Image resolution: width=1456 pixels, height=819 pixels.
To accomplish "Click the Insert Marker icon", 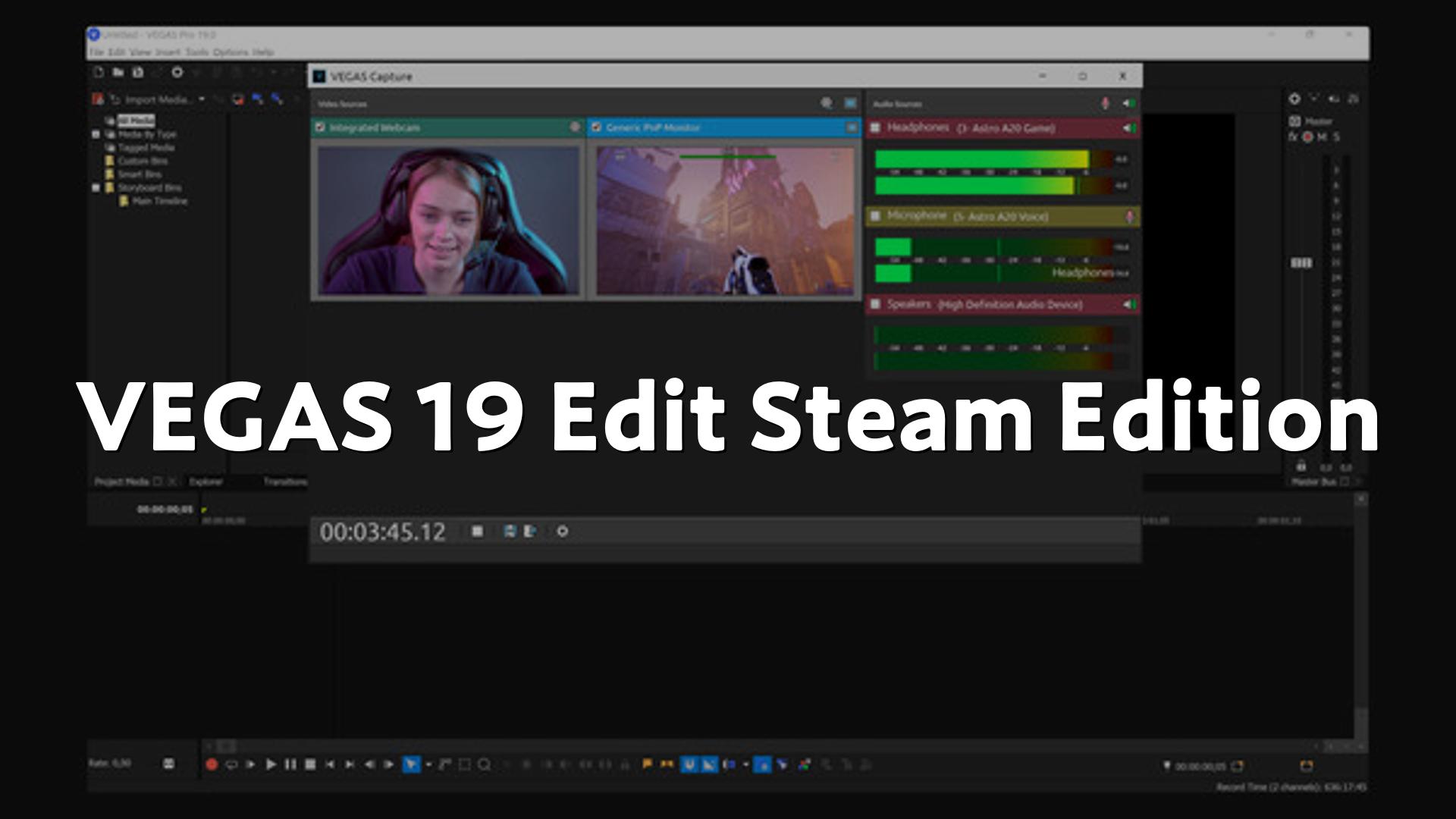I will tap(647, 764).
